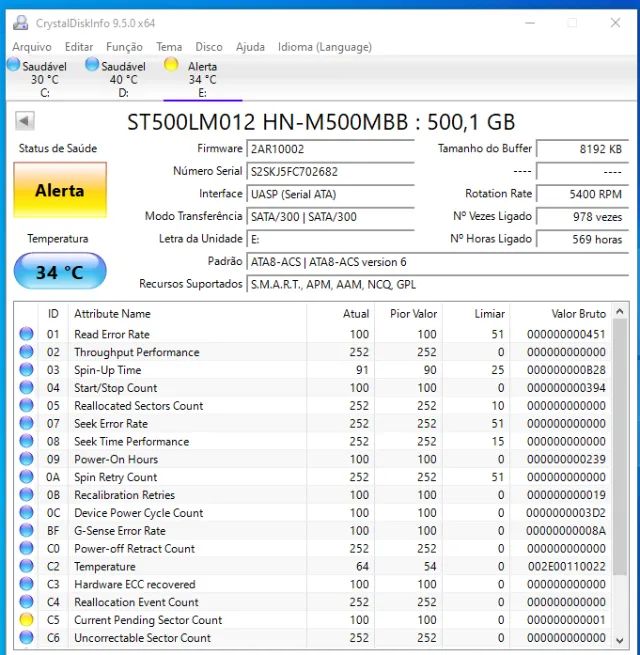Click the disk title ST500LM012 HN-M500MBB
640x655 pixels.
point(321,122)
